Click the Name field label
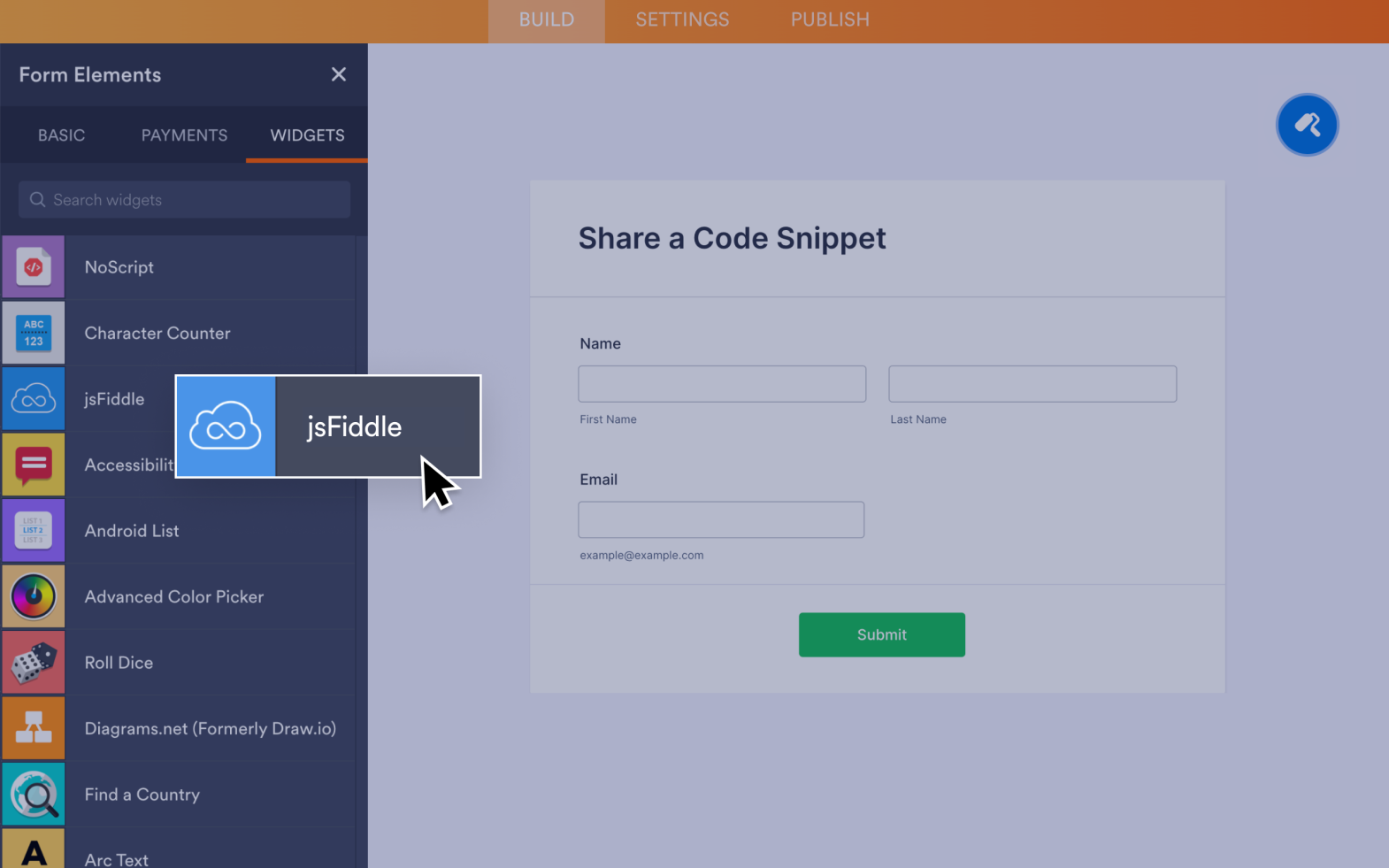 pos(600,343)
